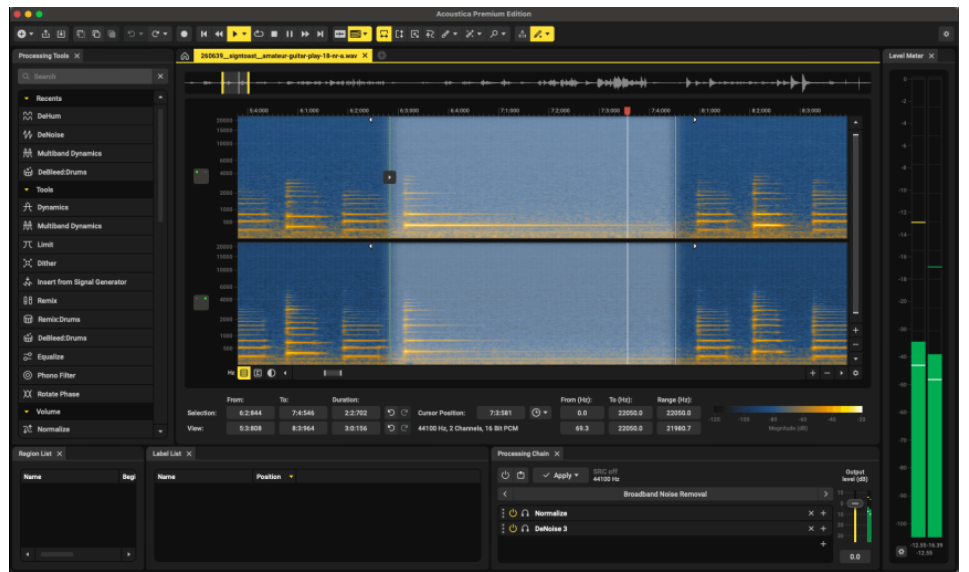This screenshot has height=572, width=969.
Task: Open the brush selection tool dropdown
Action: (455, 34)
